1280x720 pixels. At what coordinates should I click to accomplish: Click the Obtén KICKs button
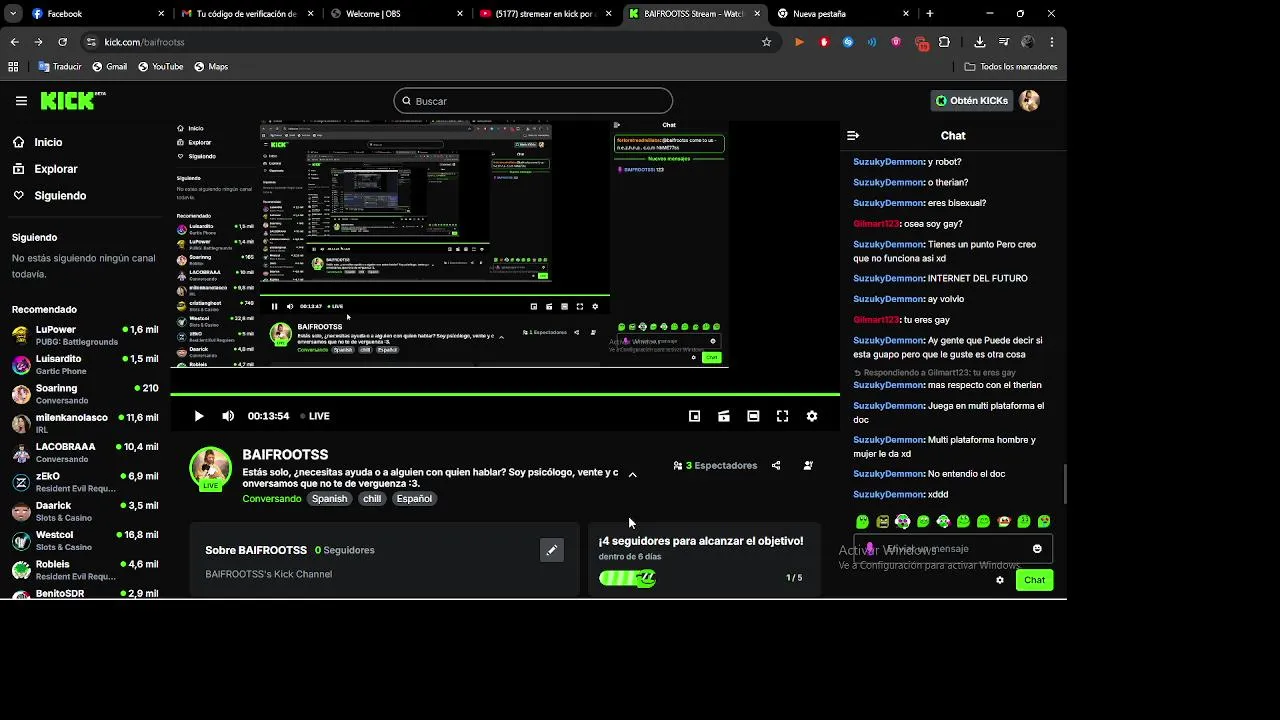coord(972,101)
